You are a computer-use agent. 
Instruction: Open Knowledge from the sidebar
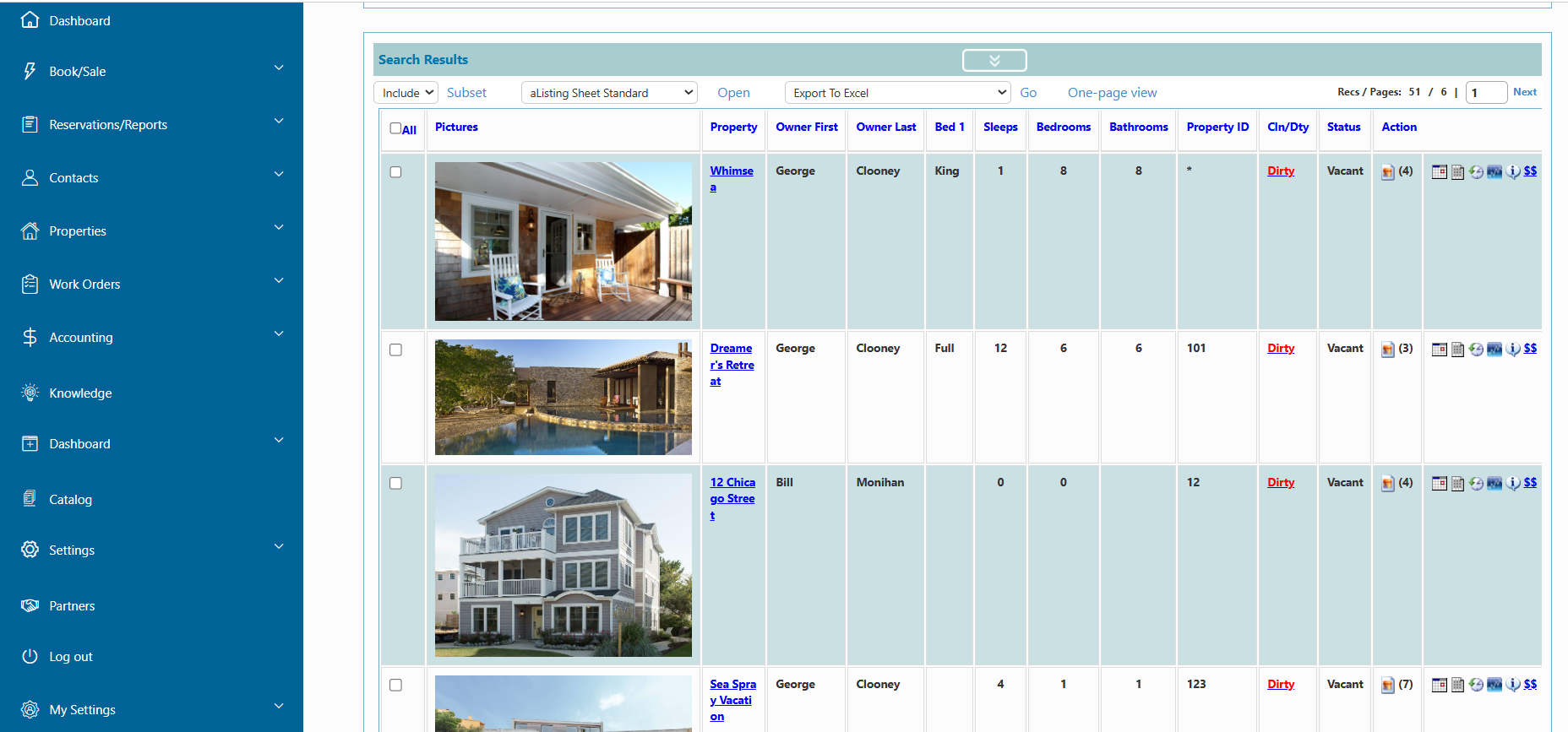[x=80, y=393]
